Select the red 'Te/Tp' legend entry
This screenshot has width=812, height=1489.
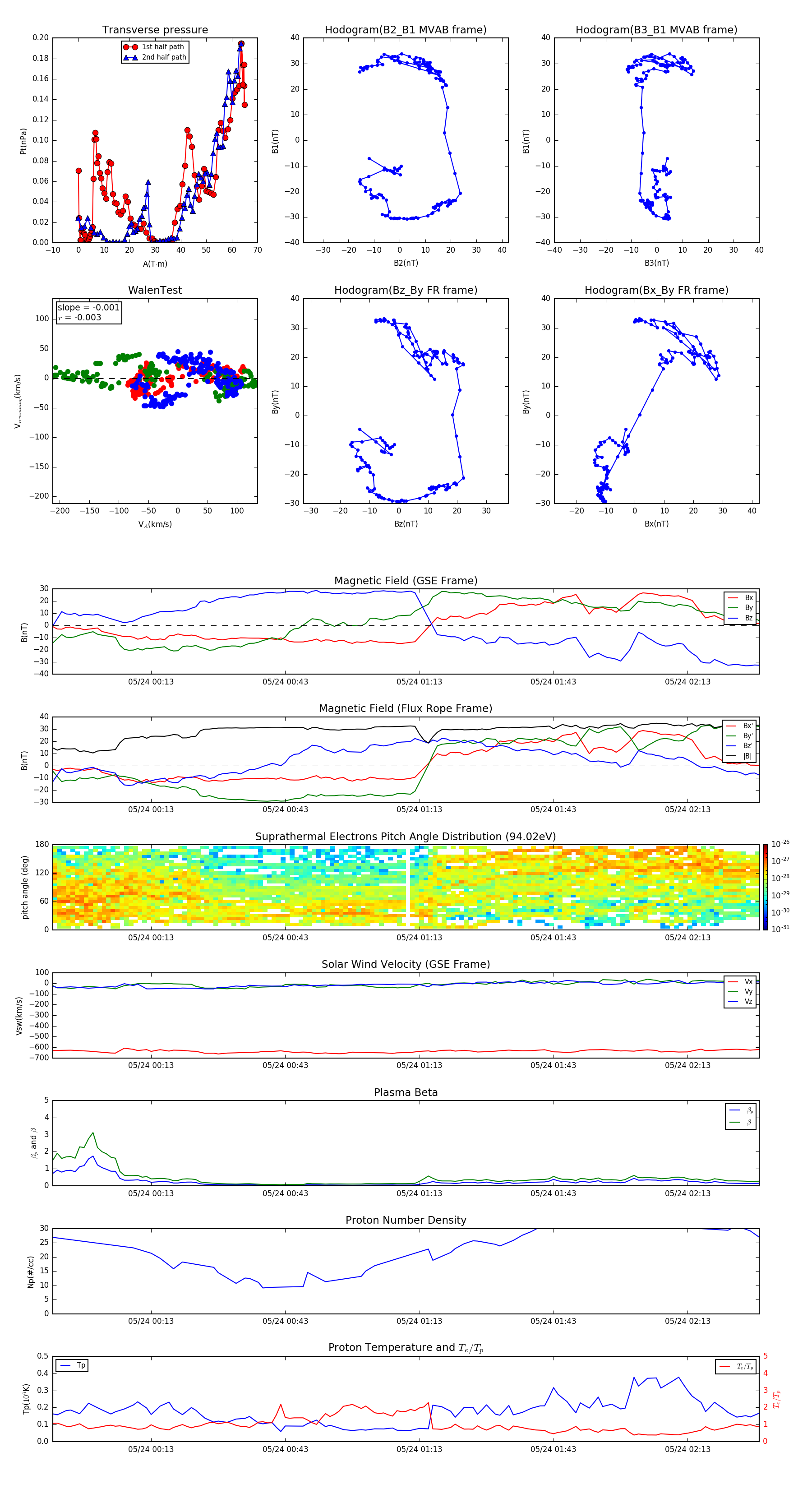pyautogui.click(x=736, y=1366)
